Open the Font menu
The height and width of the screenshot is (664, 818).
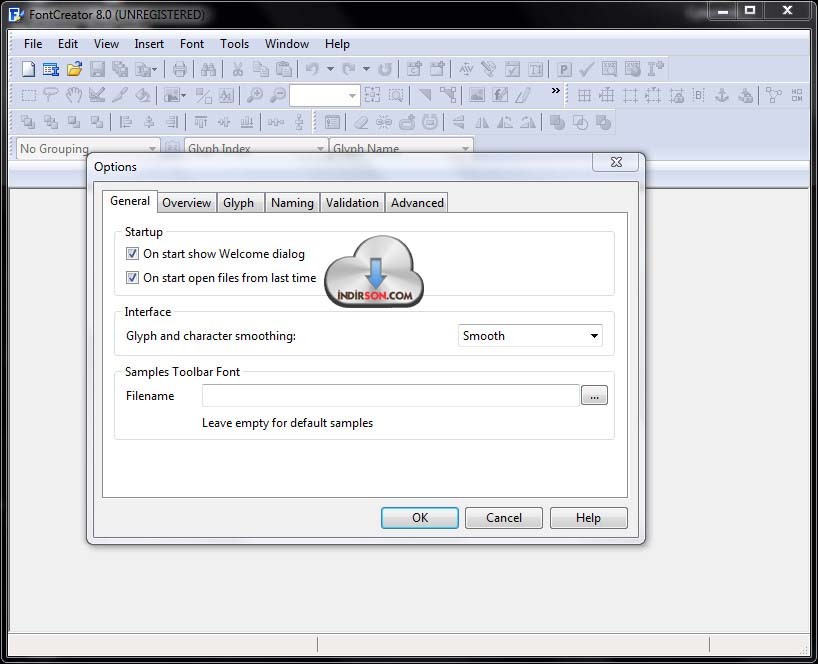192,44
